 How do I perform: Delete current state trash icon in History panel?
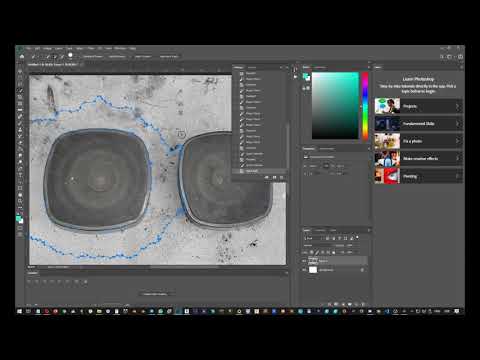coord(282,178)
